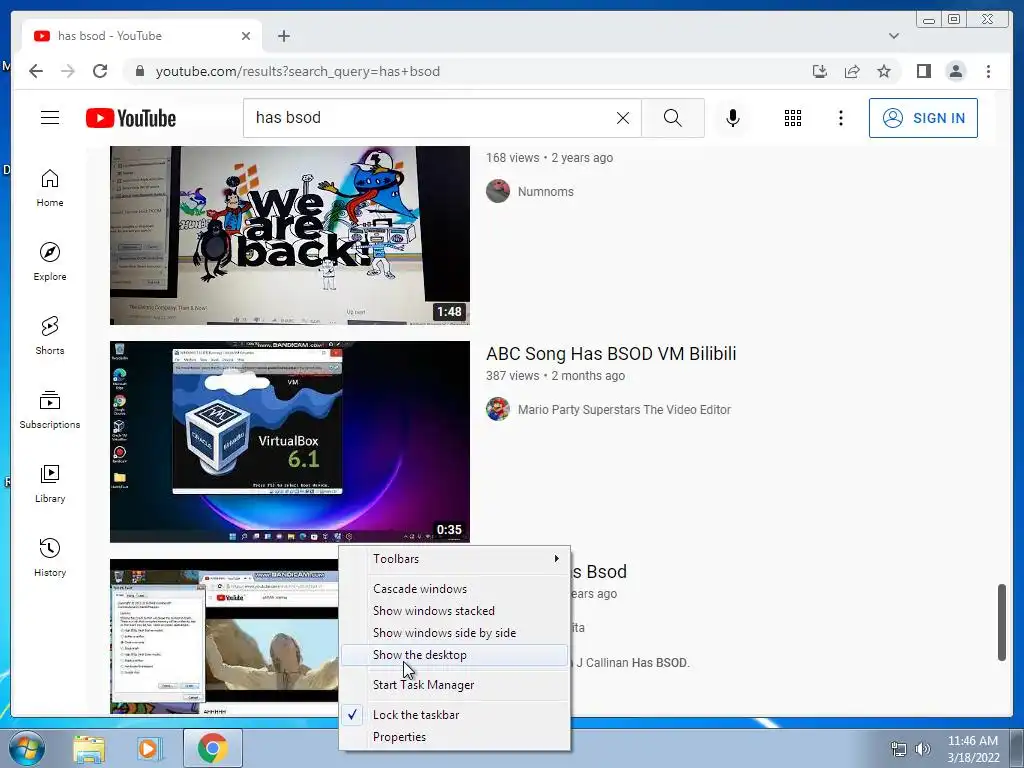Screen dimensions: 1024x768
Task: Open the Chrome profile avatar
Action: point(955,71)
